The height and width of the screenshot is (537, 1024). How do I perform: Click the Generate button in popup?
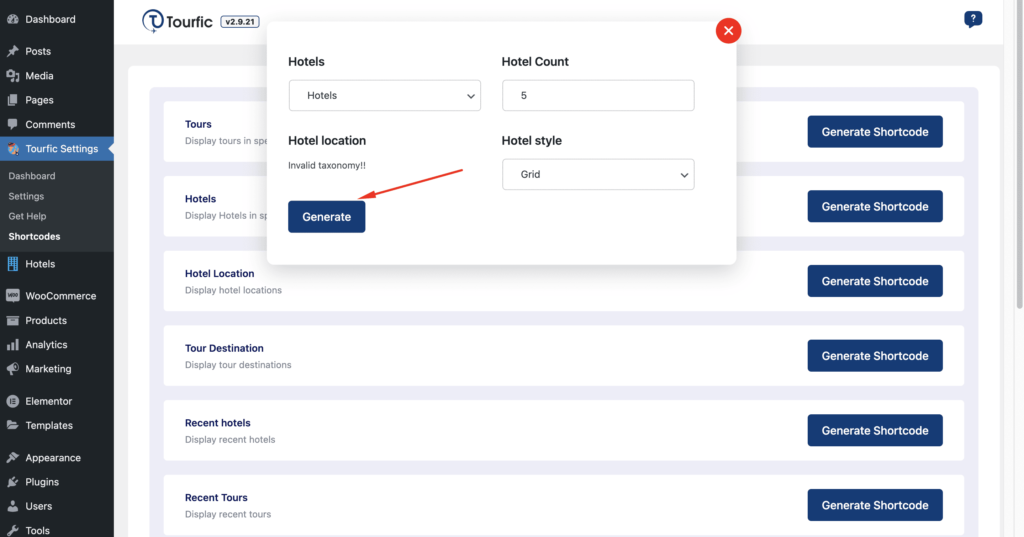coord(327,217)
